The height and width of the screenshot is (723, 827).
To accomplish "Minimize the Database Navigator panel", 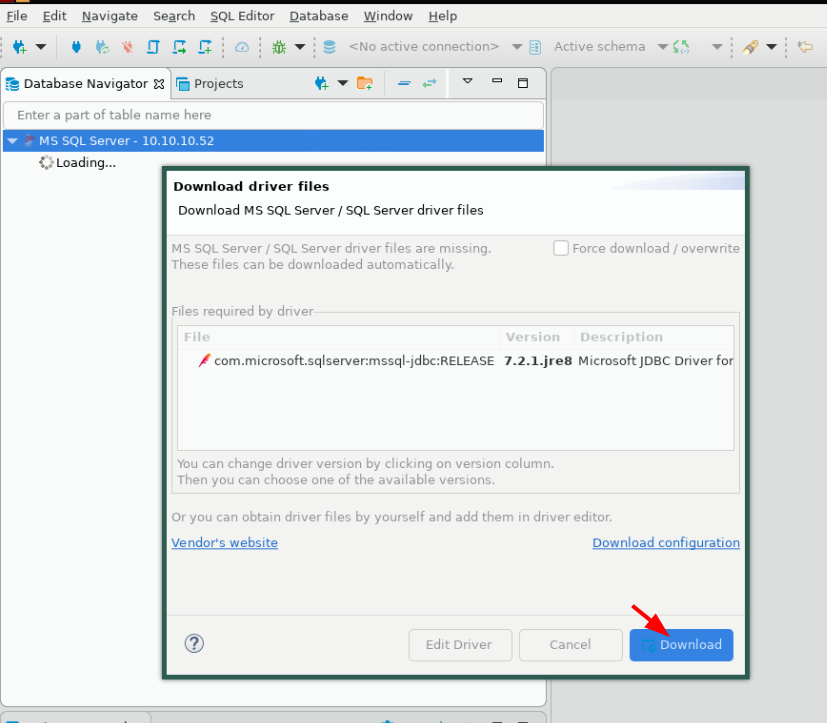I will click(497, 81).
